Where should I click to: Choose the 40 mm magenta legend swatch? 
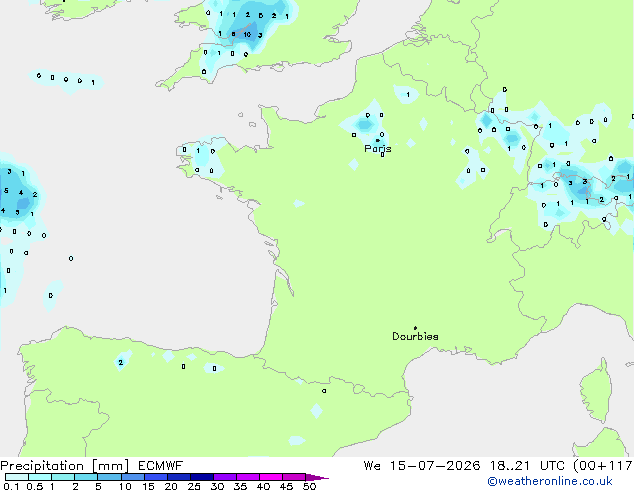click(271, 477)
